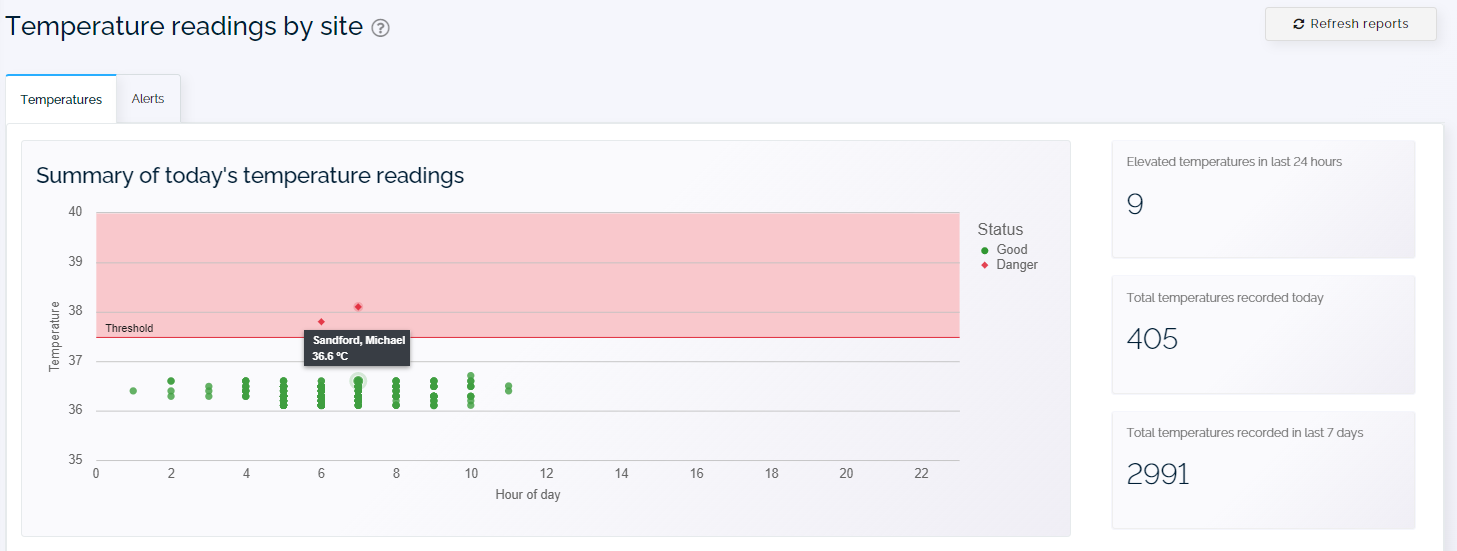Click the Refresh reports button
Image resolution: width=1457 pixels, height=551 pixels.
(1350, 24)
